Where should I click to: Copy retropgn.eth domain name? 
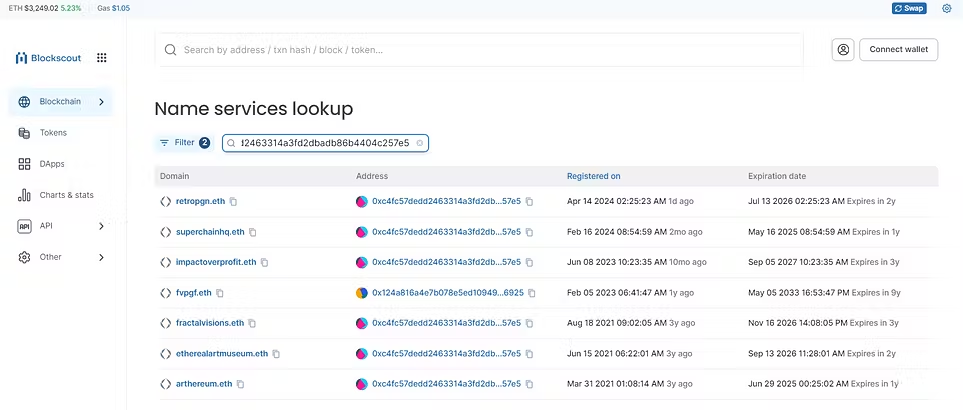point(233,202)
